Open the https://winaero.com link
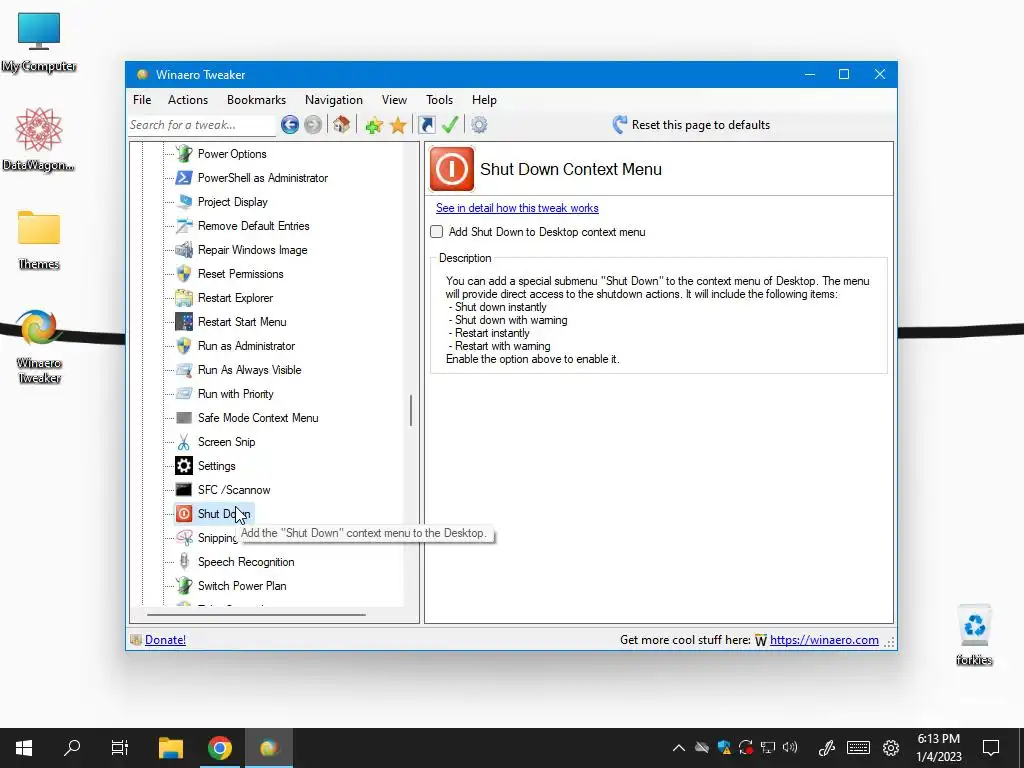The height and width of the screenshot is (768, 1024). pos(824,640)
